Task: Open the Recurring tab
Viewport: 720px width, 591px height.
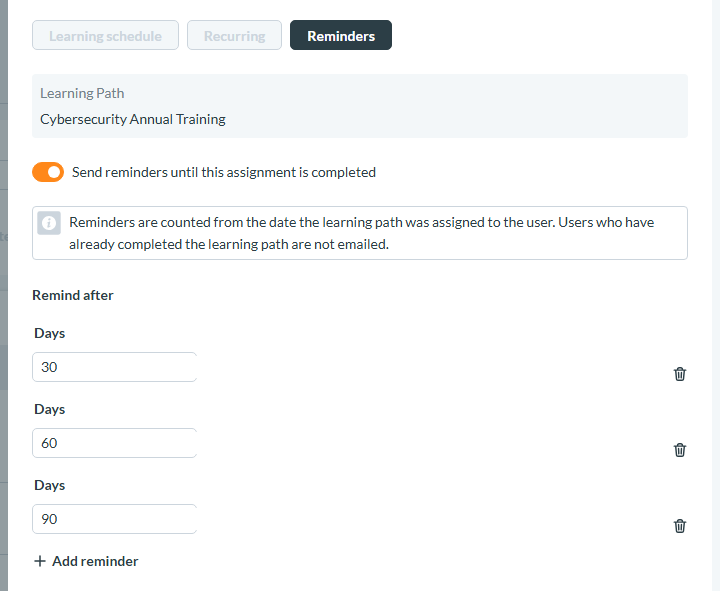Action: point(234,35)
